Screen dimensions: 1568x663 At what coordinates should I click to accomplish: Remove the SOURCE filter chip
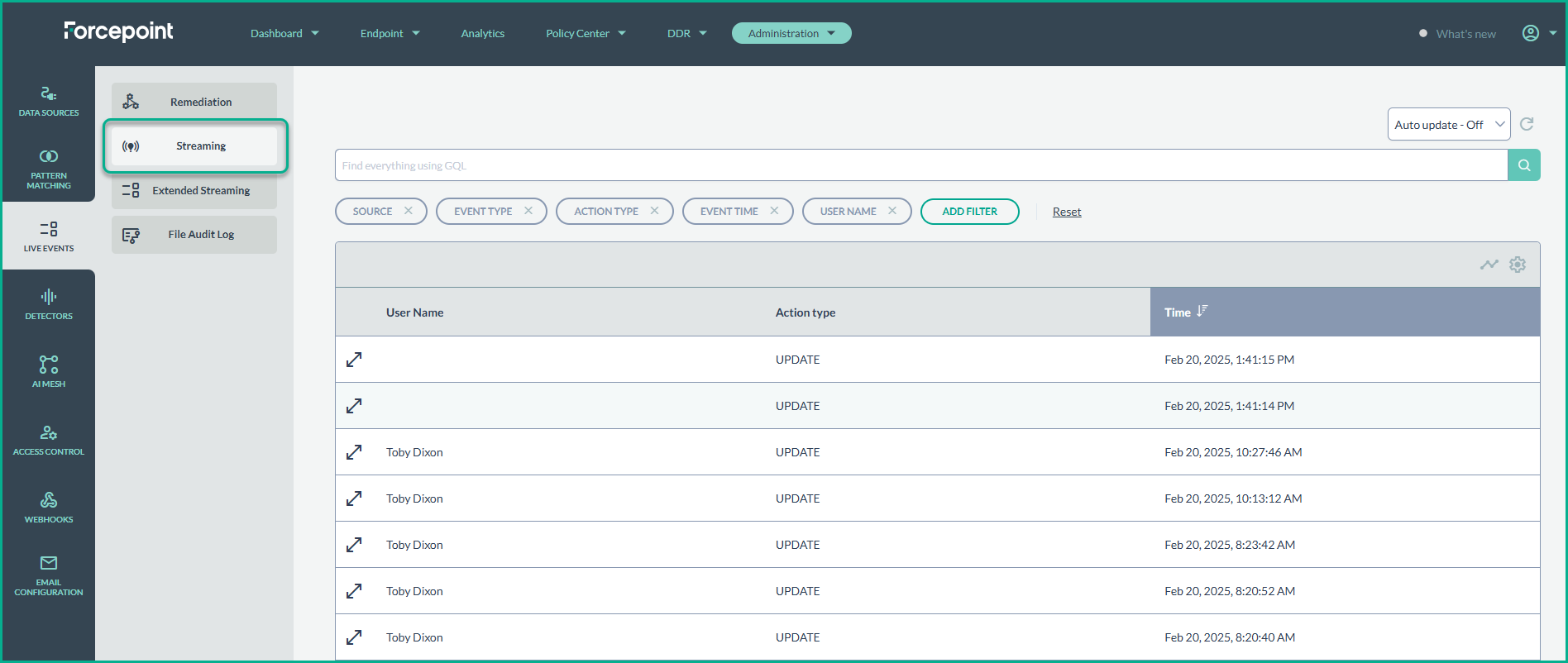click(409, 211)
